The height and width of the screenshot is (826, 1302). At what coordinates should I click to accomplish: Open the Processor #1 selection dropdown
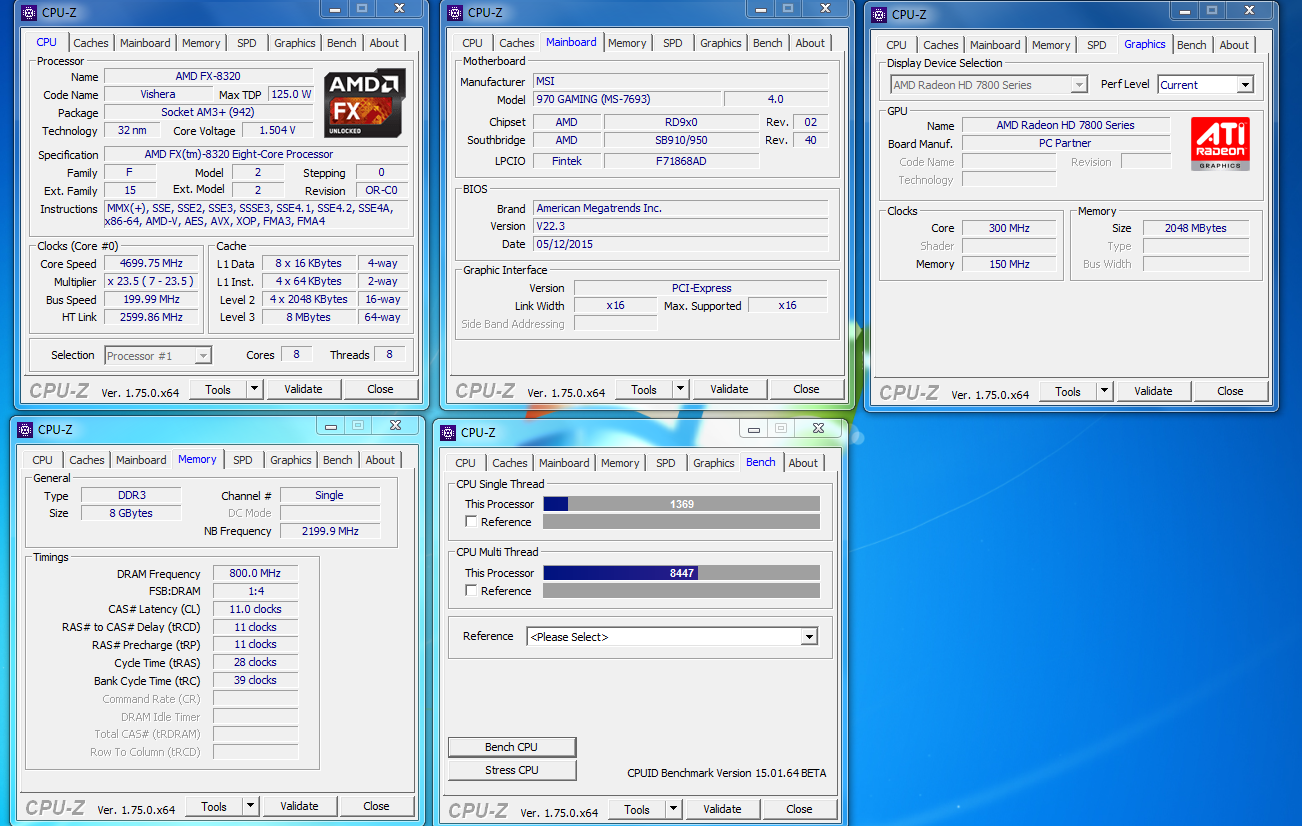(x=158, y=355)
